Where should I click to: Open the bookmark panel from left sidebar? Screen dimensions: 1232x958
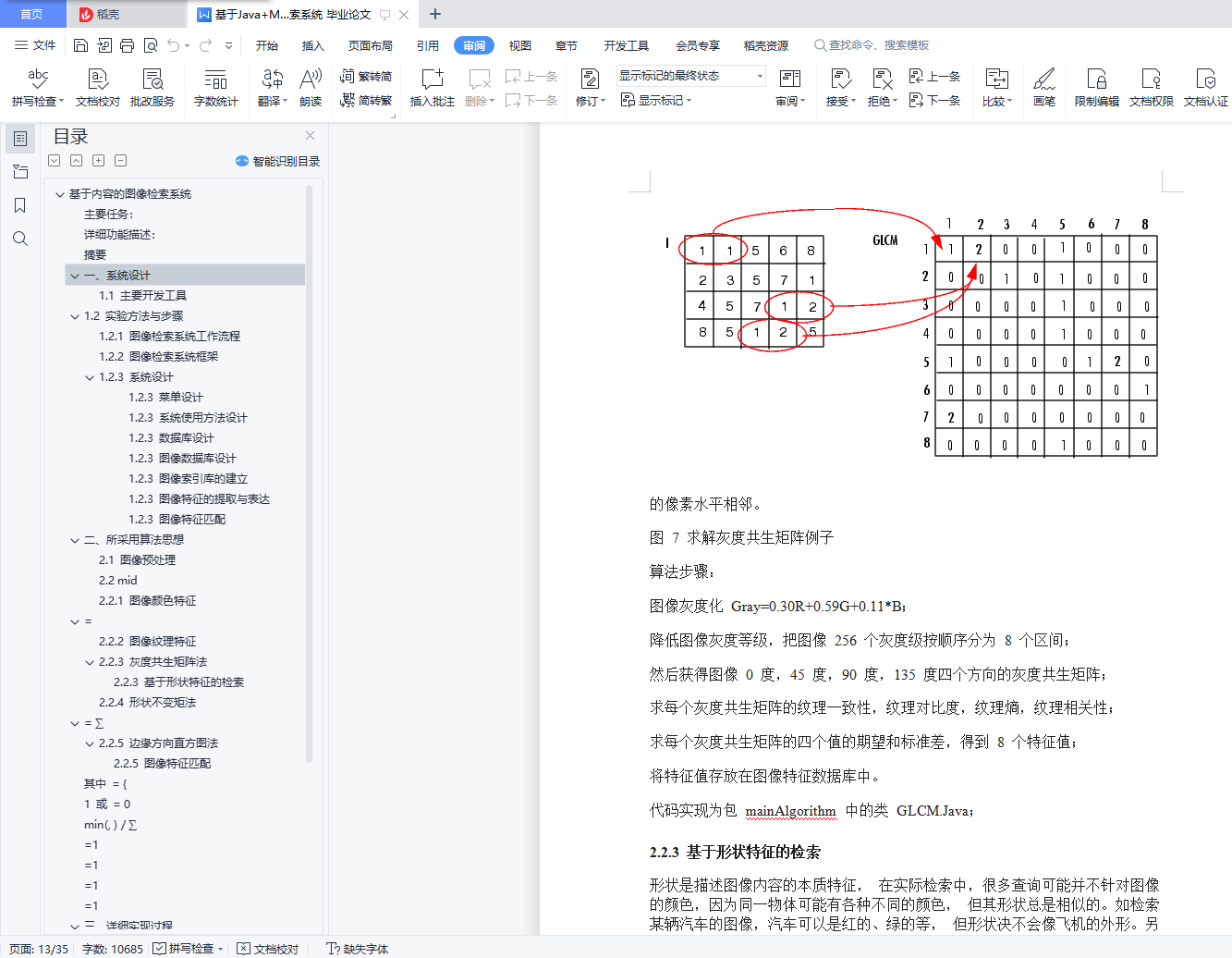(20, 205)
